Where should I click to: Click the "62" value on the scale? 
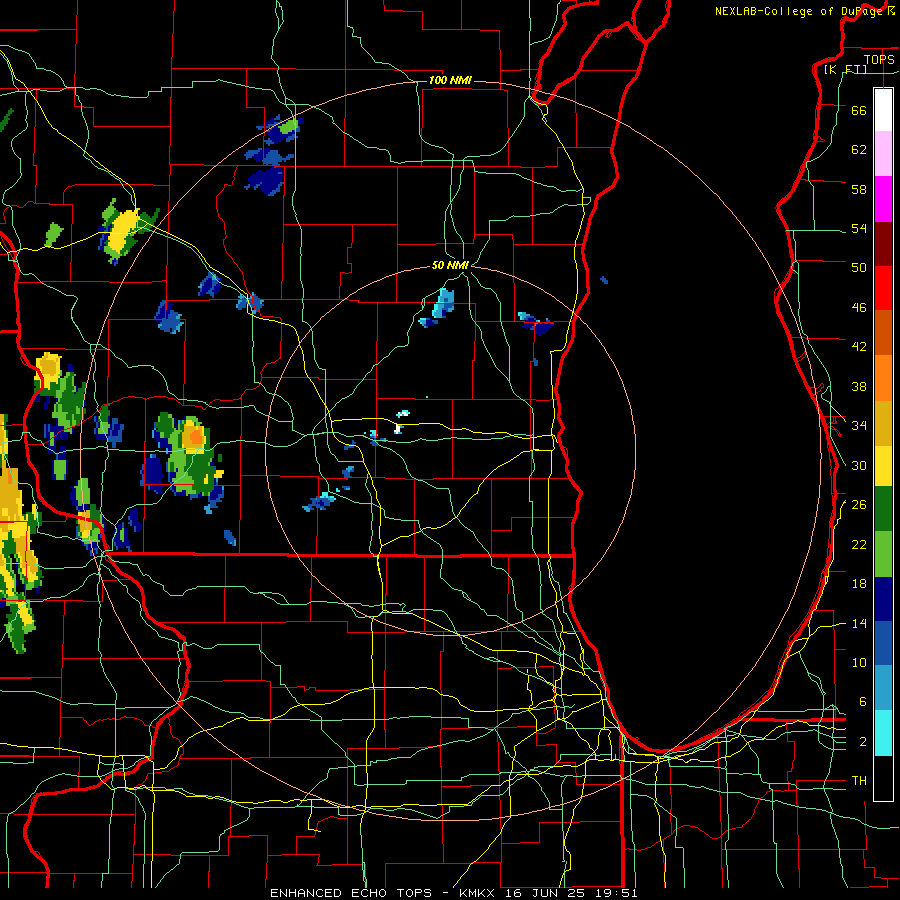(859, 149)
